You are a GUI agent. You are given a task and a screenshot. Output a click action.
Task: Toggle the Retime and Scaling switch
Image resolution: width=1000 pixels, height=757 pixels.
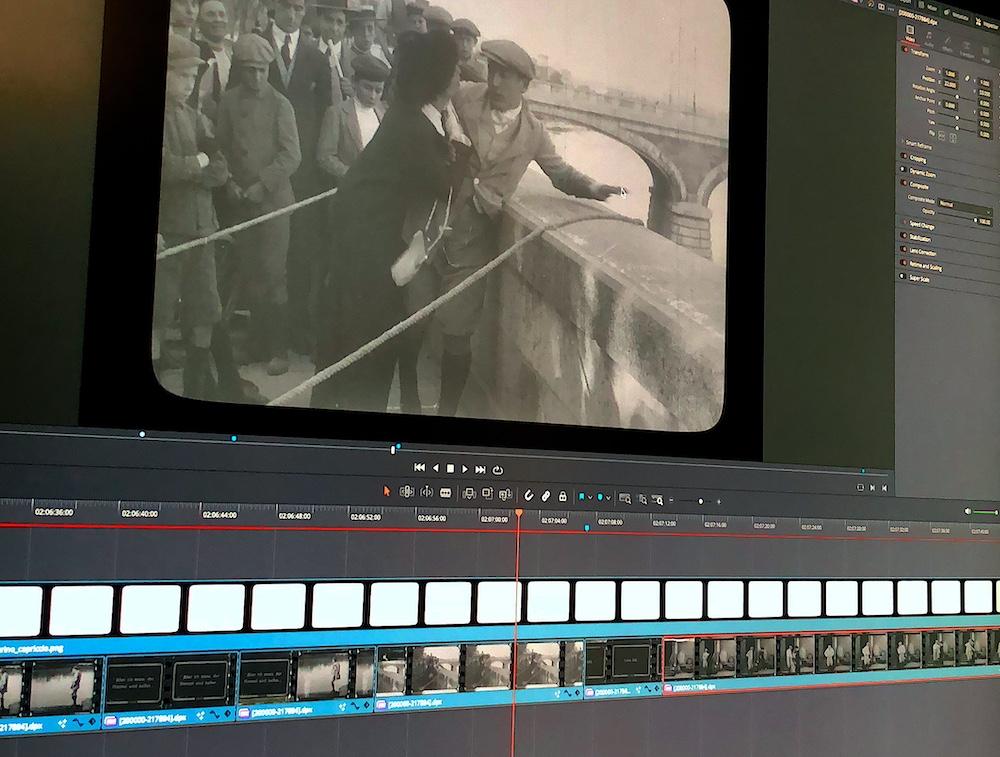(904, 263)
